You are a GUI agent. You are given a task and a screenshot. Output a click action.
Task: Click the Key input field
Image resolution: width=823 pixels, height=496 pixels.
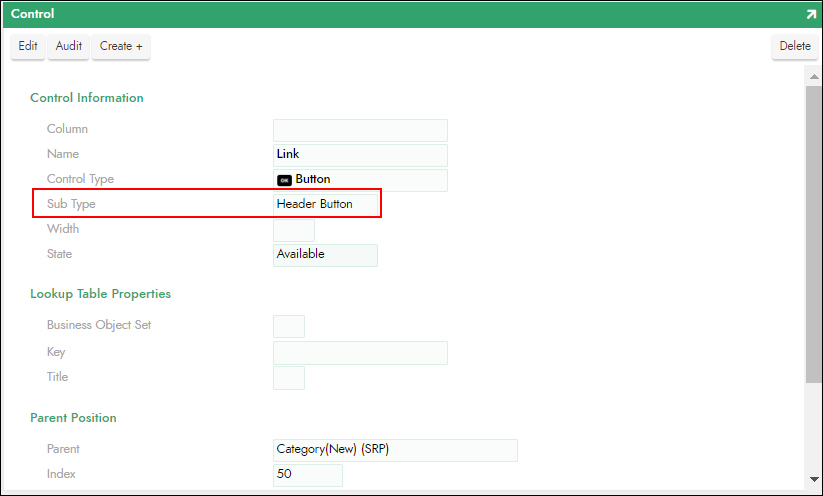pyautogui.click(x=360, y=353)
